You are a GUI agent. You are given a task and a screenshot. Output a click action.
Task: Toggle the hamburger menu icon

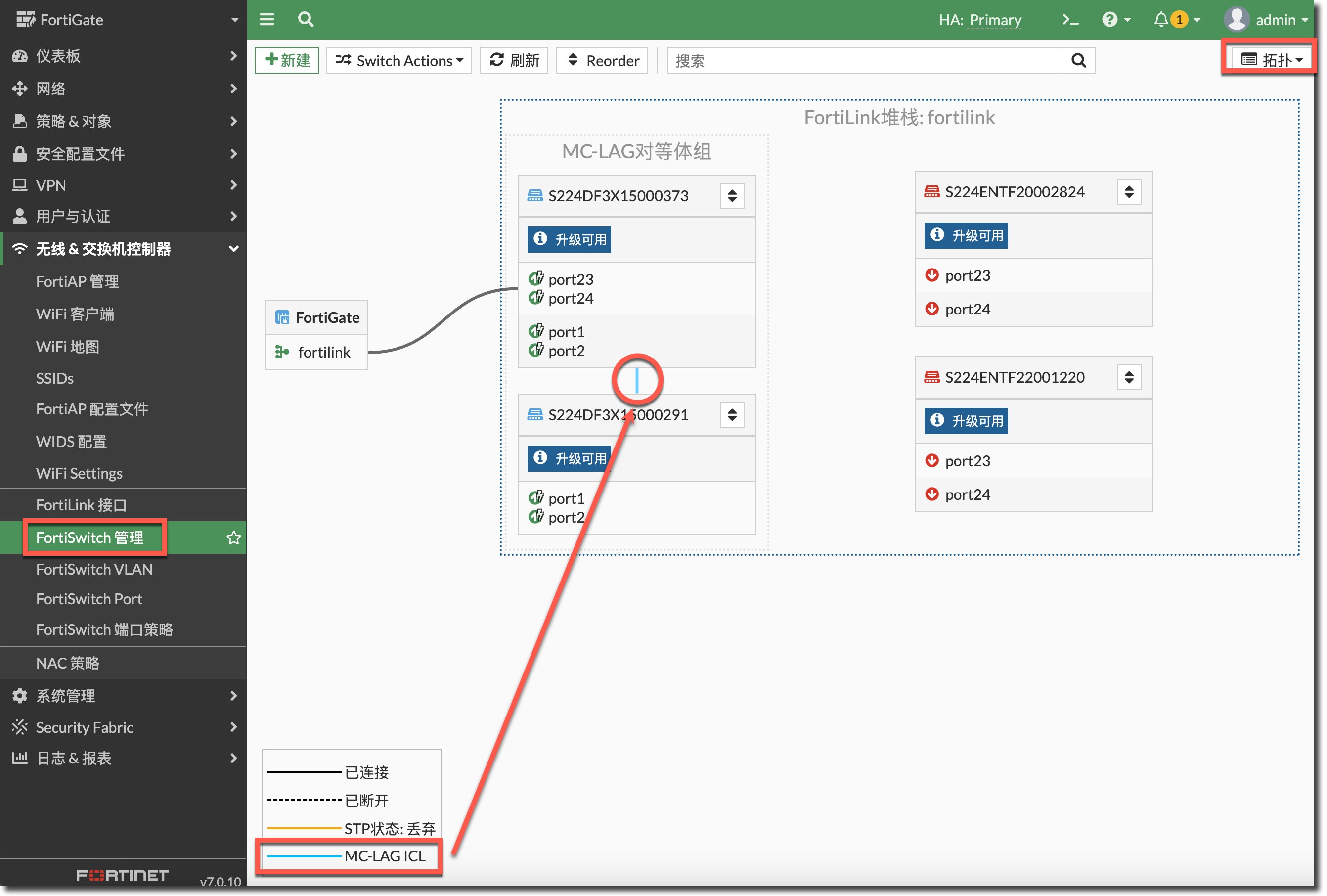pos(266,20)
